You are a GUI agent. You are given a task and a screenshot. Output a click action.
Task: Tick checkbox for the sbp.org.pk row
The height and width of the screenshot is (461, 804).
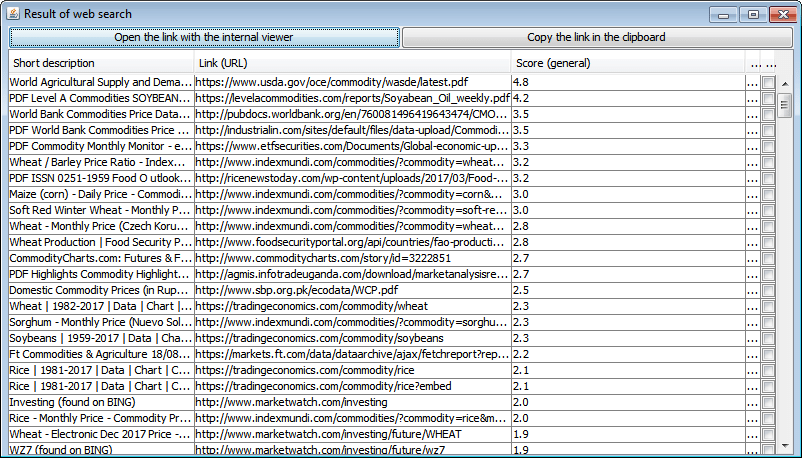768,291
